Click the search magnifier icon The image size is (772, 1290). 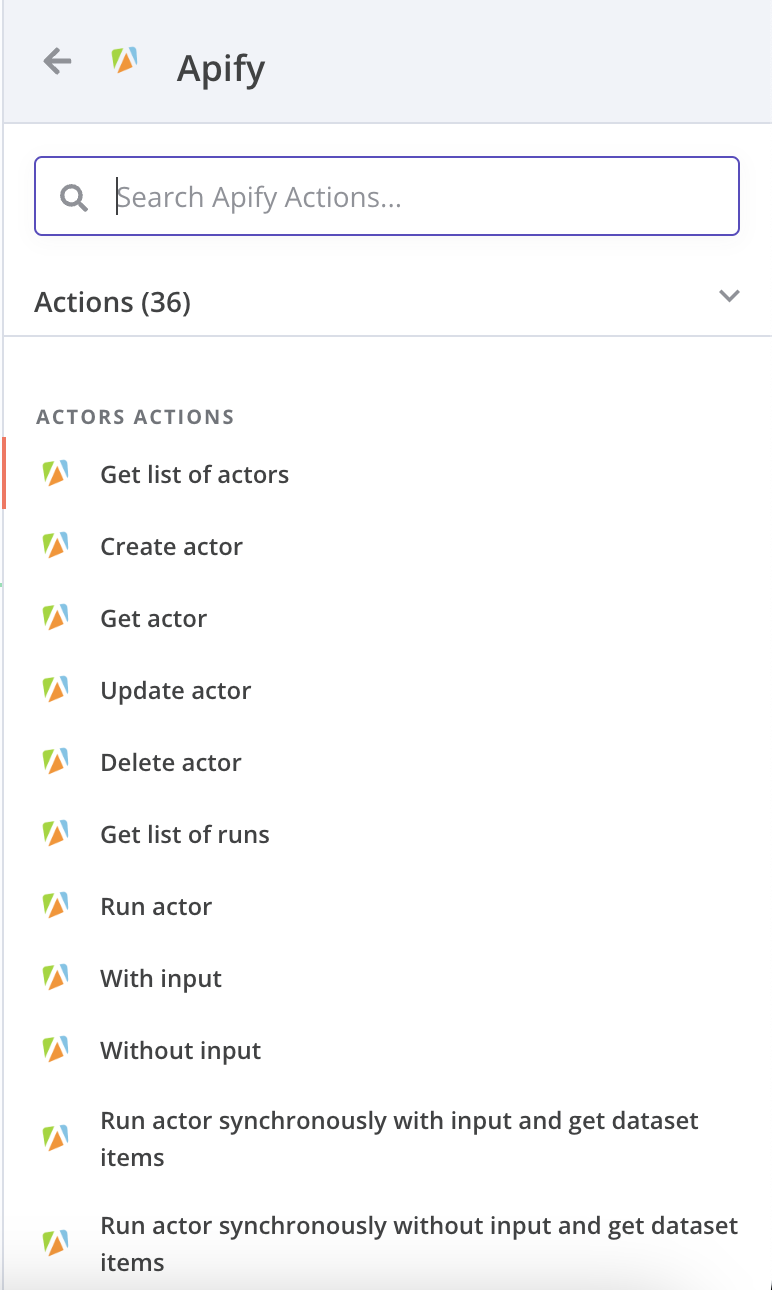(74, 197)
